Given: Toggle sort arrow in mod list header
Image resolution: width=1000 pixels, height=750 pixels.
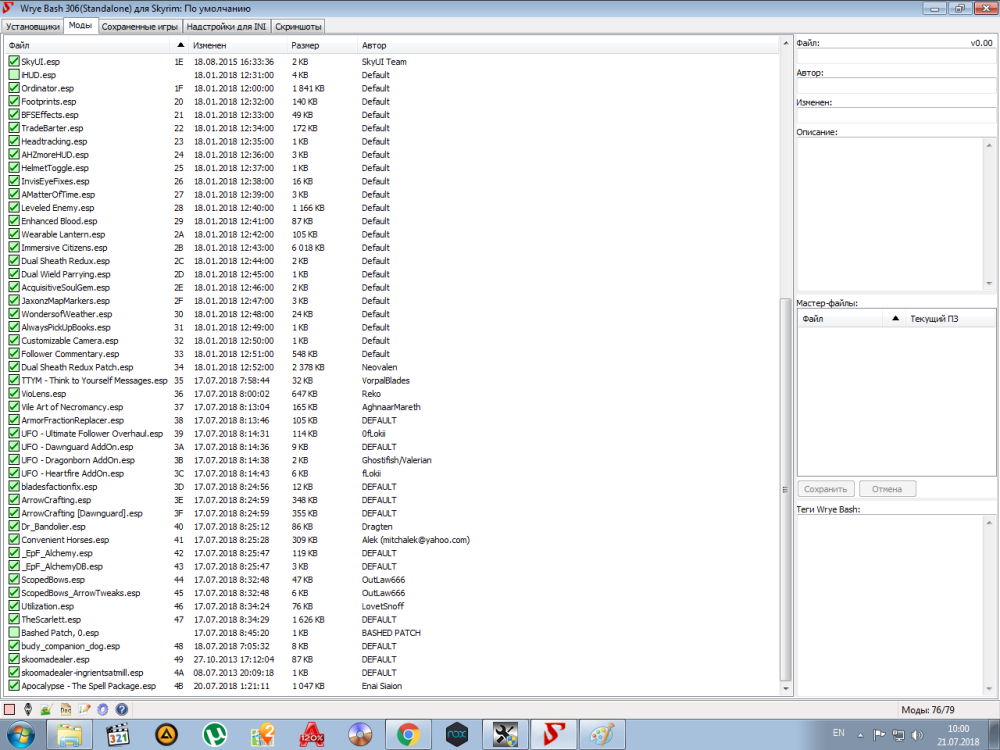Looking at the screenshot, I should click(180, 45).
